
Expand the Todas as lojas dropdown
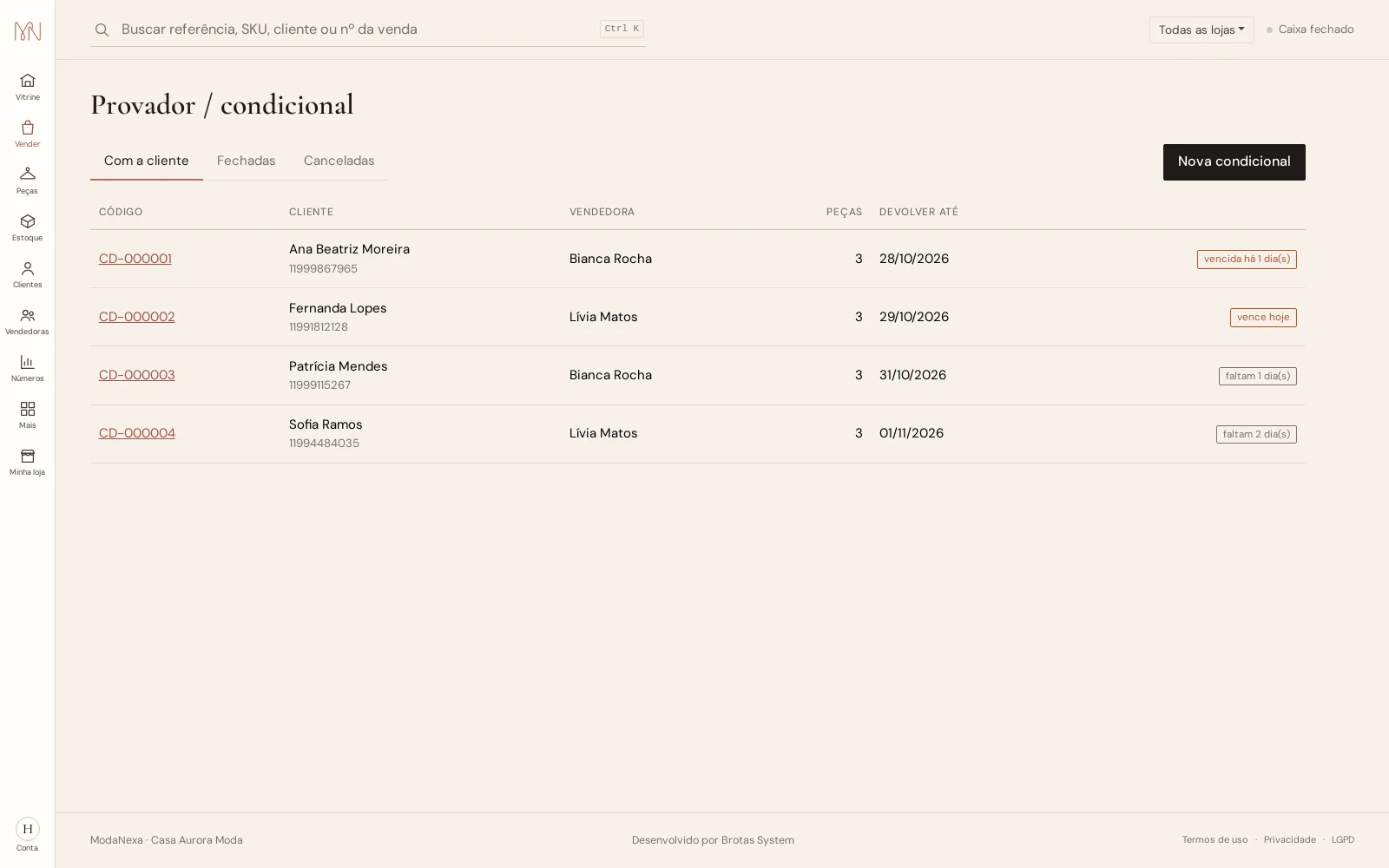1201,30
